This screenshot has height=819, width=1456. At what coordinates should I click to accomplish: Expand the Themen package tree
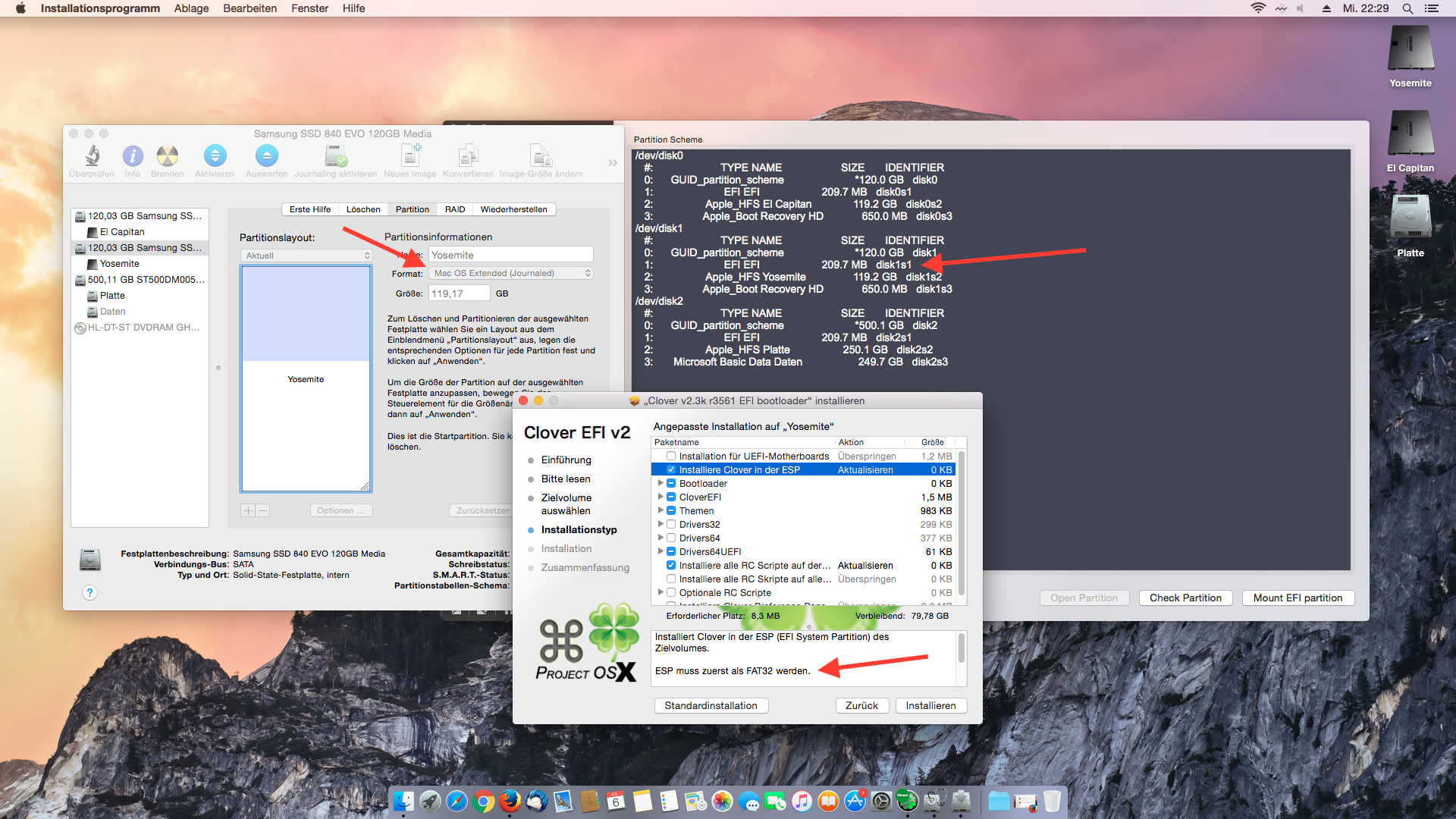pos(661,511)
